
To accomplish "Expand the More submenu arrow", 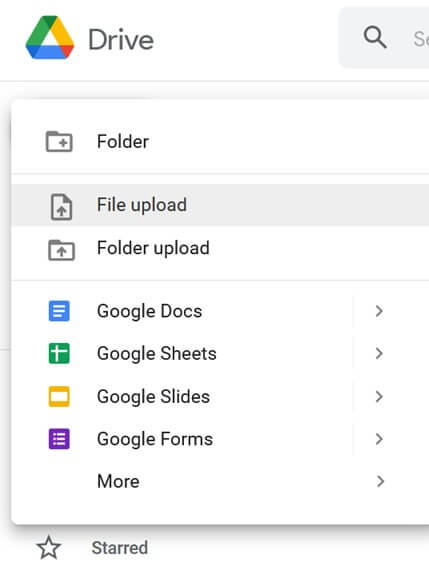I will point(380,481).
